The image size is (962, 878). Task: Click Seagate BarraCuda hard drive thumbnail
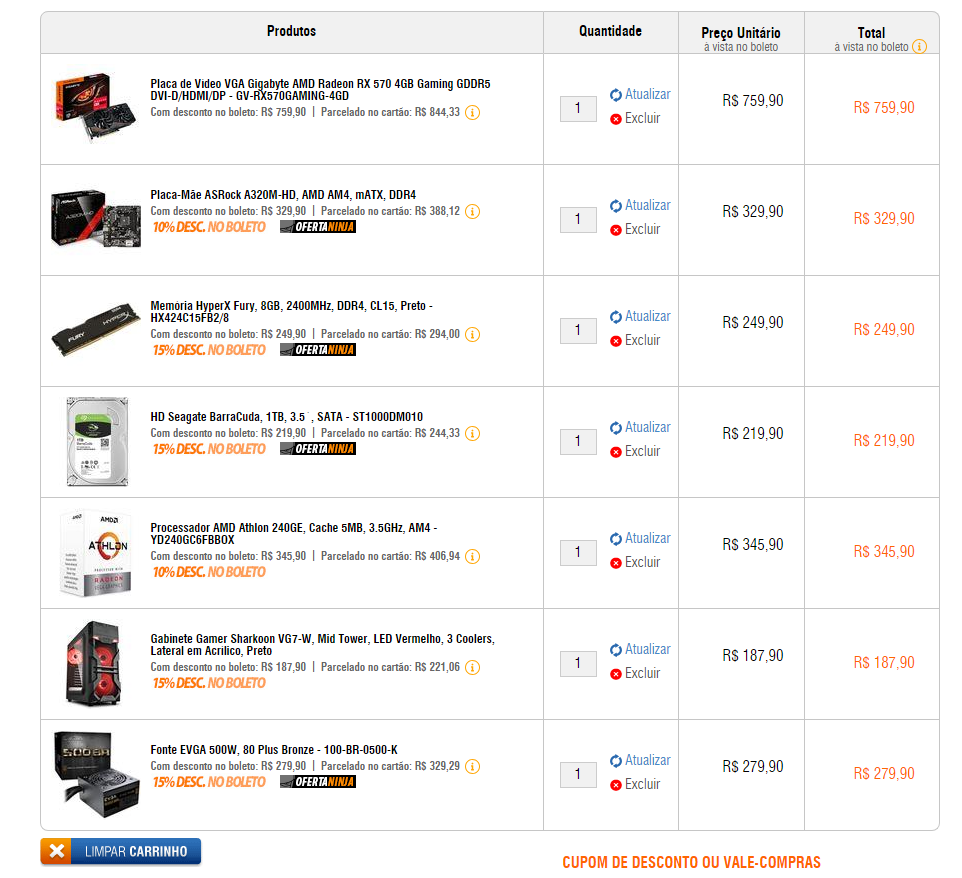[x=98, y=442]
